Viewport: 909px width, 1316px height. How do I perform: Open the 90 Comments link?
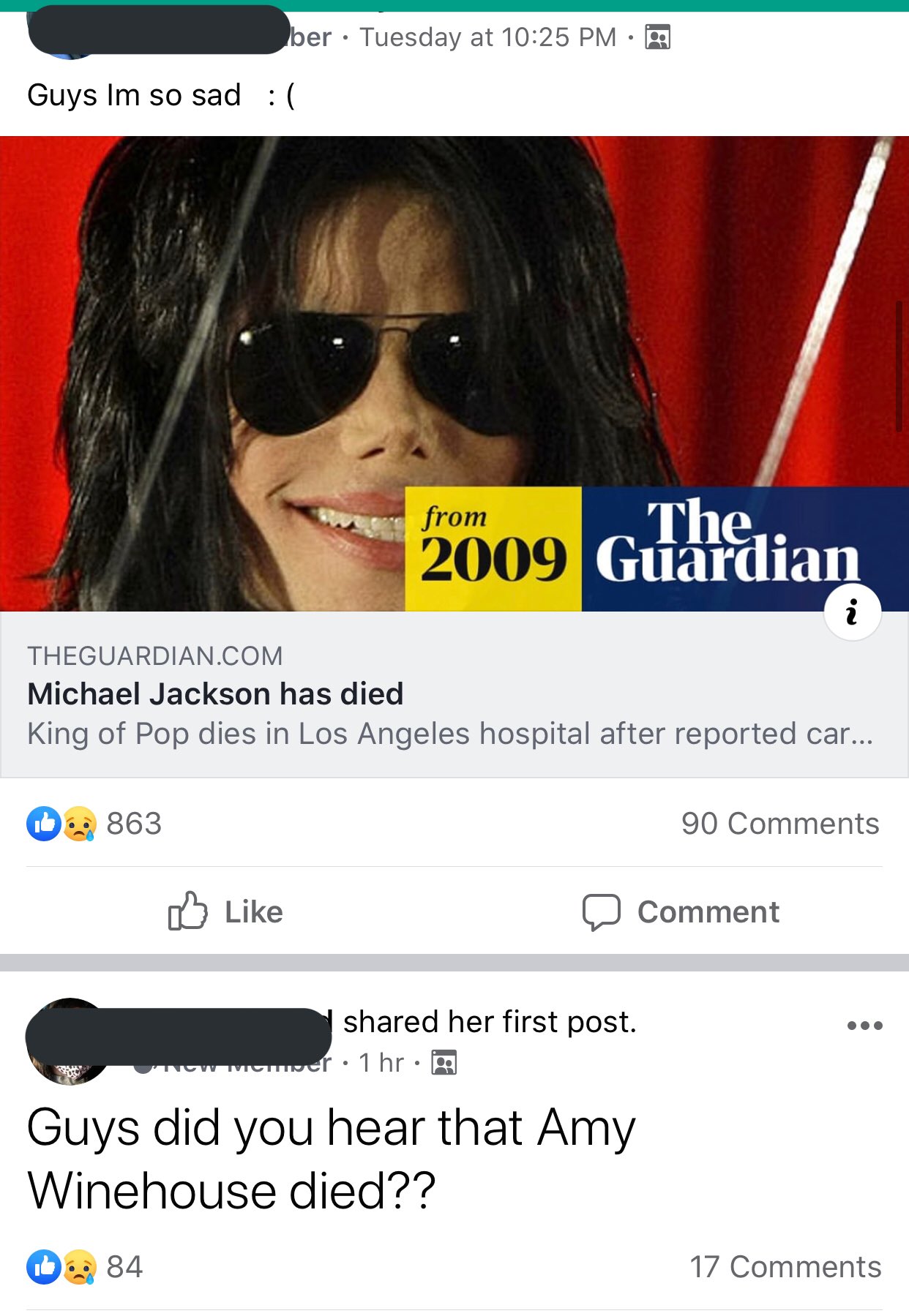(x=780, y=824)
